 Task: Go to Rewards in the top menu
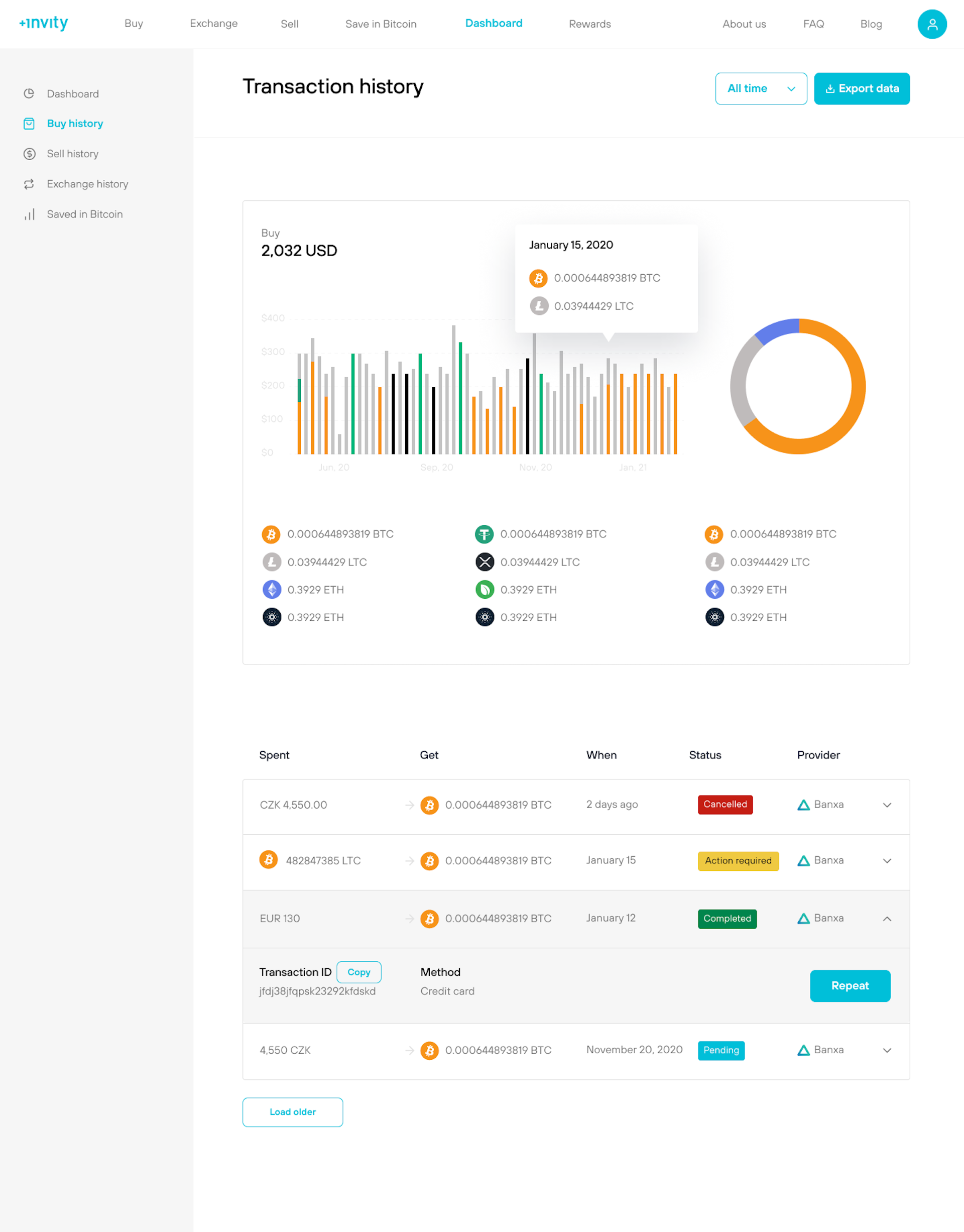[x=589, y=24]
